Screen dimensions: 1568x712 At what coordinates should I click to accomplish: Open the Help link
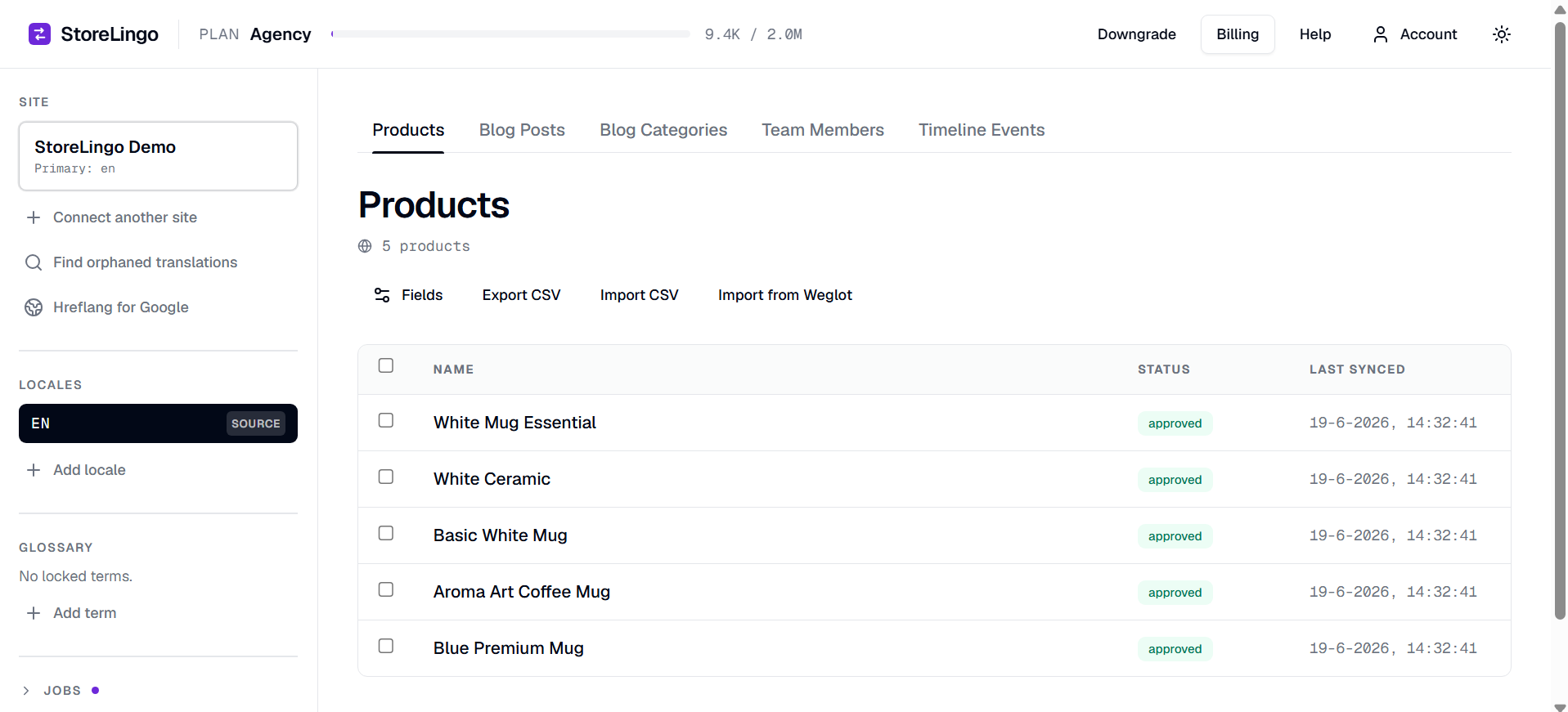tap(1315, 34)
